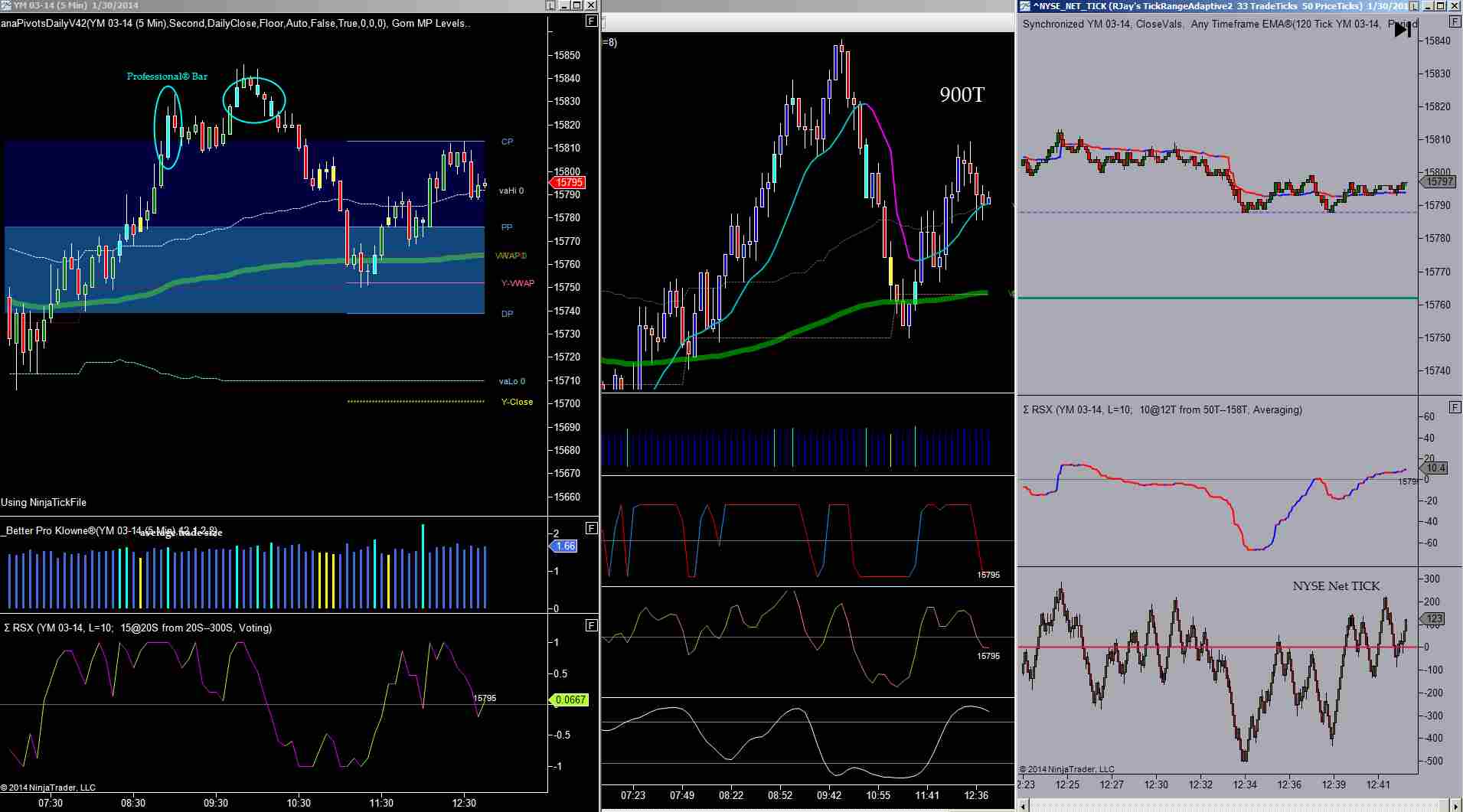Image resolution: width=1463 pixels, height=812 pixels.
Task: Click the 09:30 time axis label
Action: coord(216,803)
